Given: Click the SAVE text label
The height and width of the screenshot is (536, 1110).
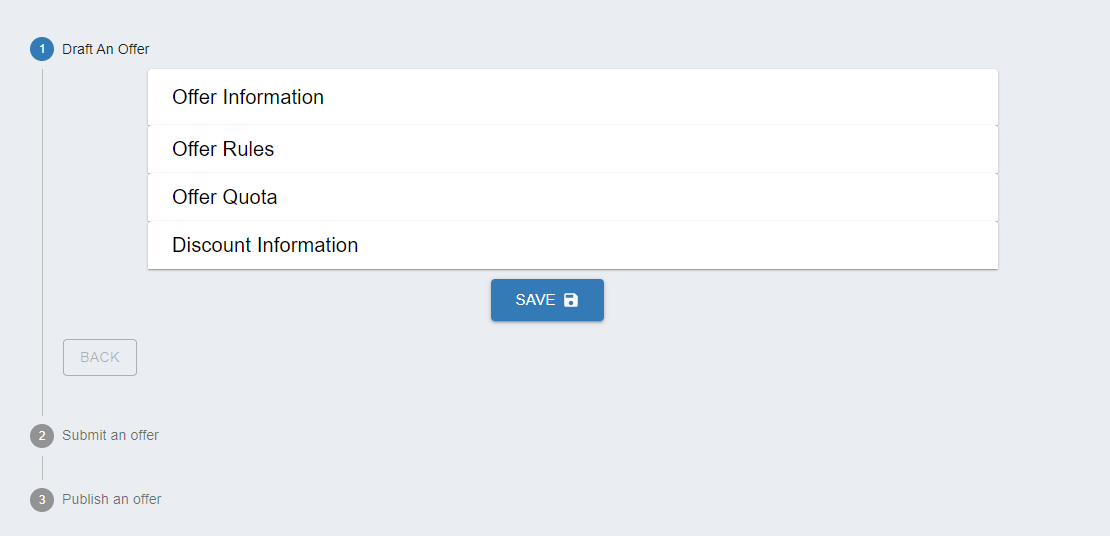Looking at the screenshot, I should click(x=535, y=300).
